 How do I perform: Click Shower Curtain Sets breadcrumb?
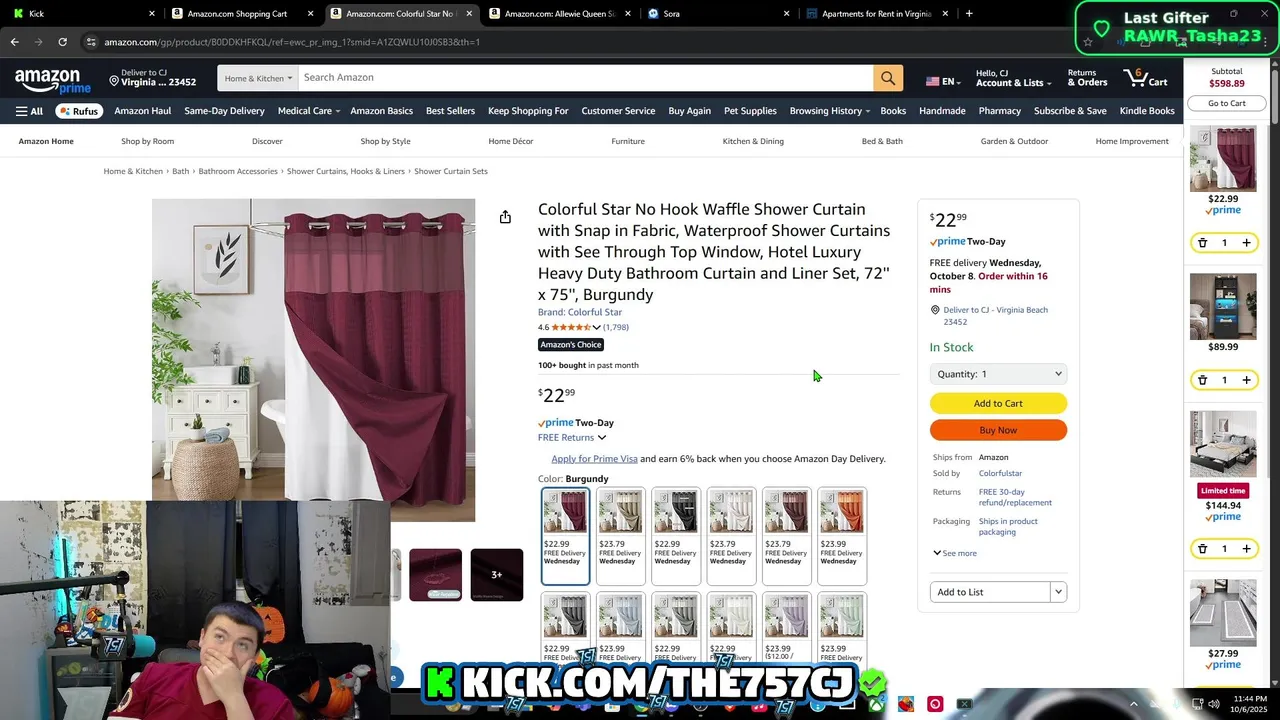tap(451, 171)
